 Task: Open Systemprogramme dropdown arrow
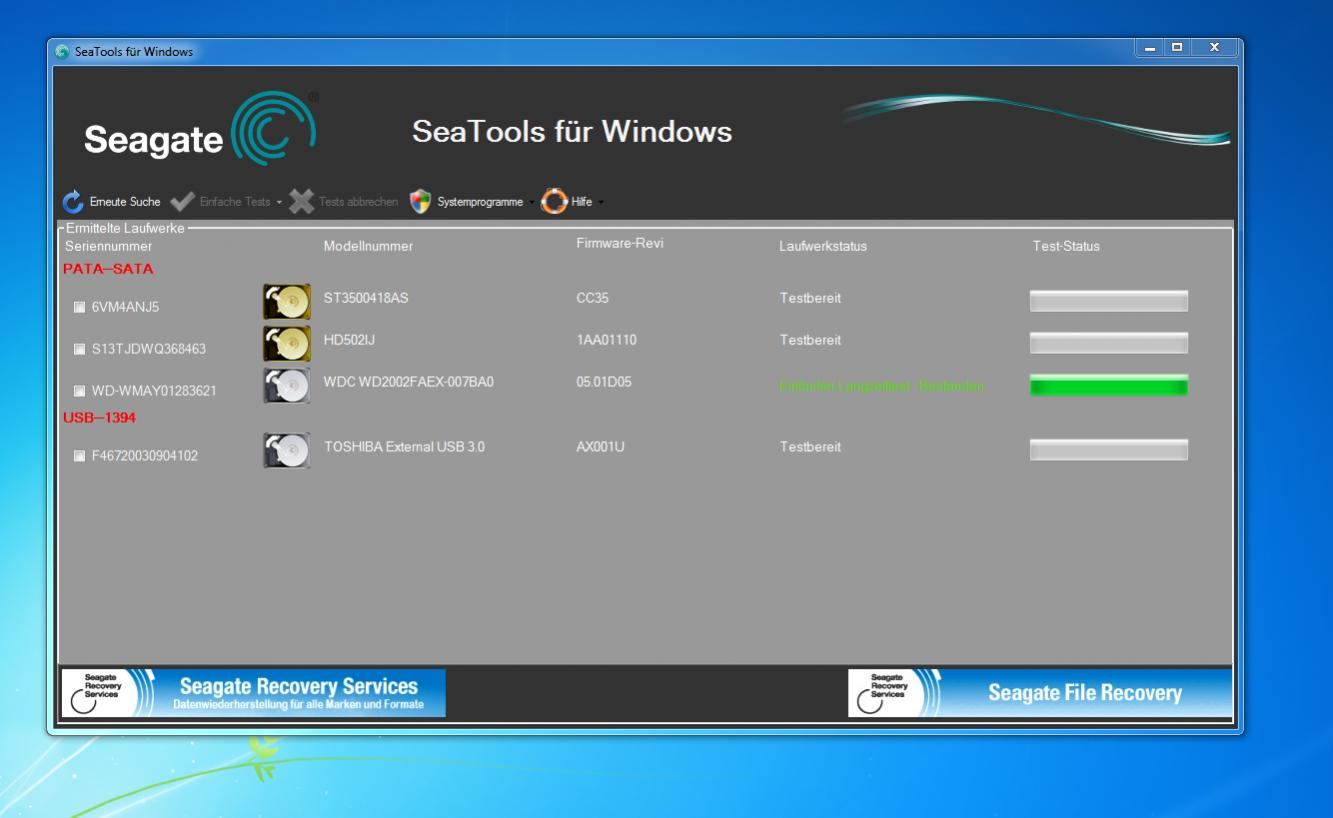(532, 202)
